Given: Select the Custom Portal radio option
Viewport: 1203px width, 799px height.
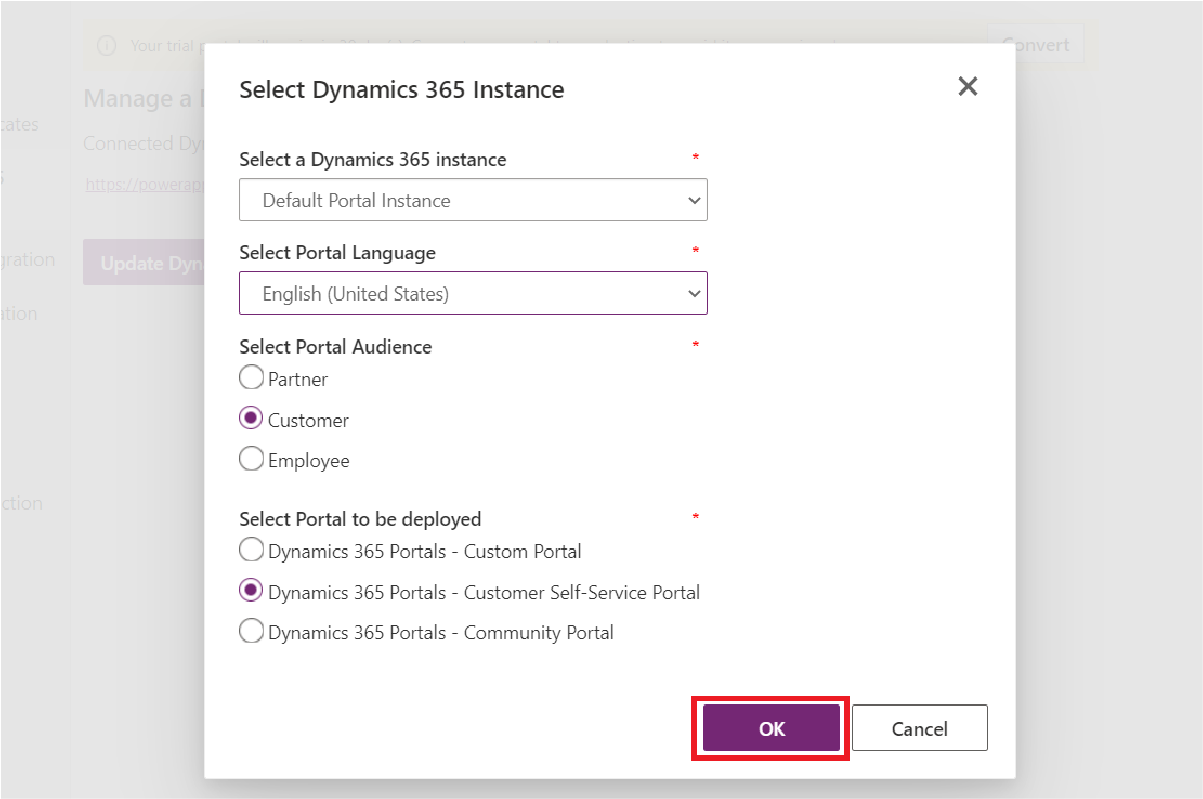Looking at the screenshot, I should pyautogui.click(x=252, y=551).
